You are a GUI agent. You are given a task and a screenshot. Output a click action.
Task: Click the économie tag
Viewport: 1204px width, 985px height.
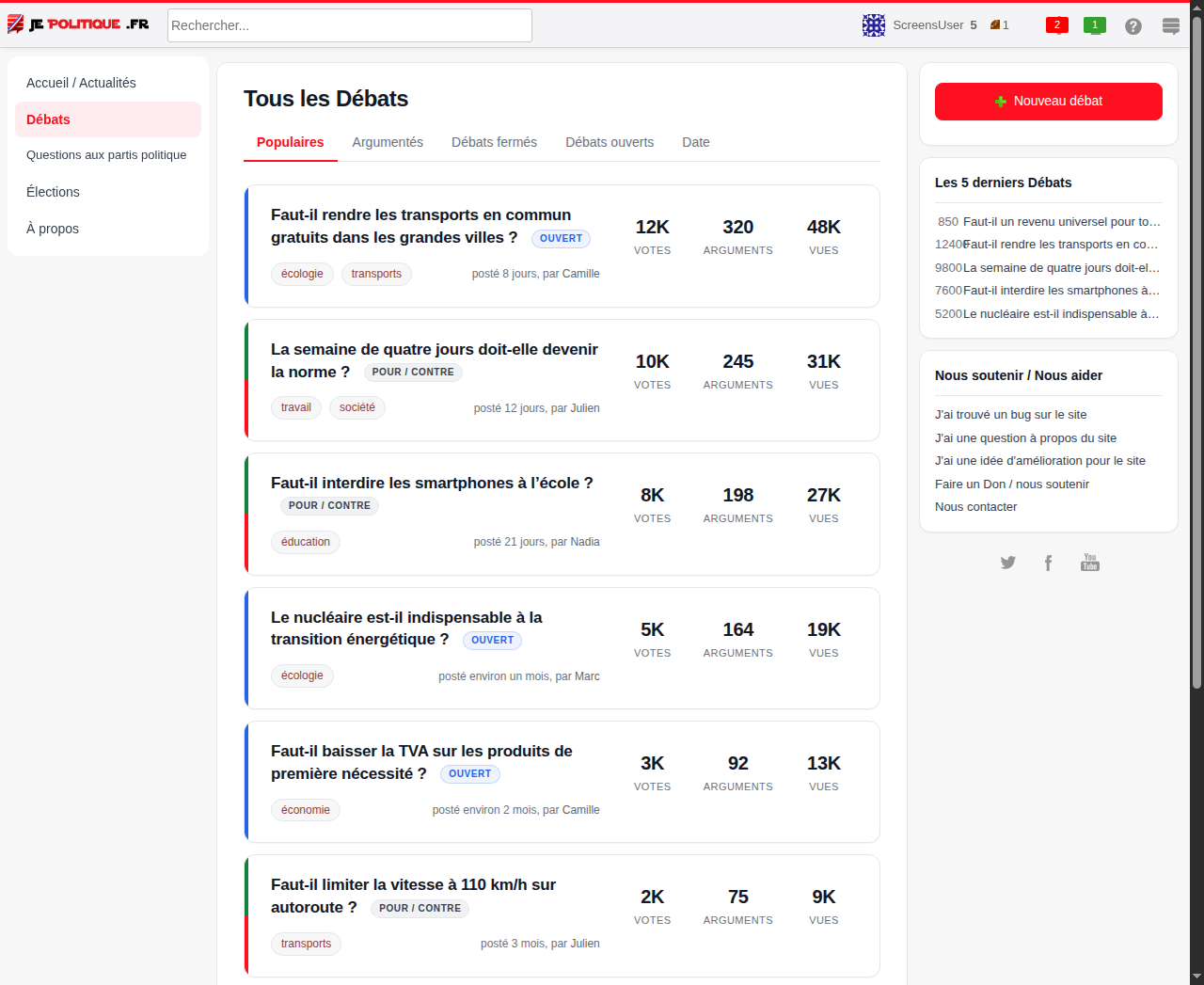306,810
